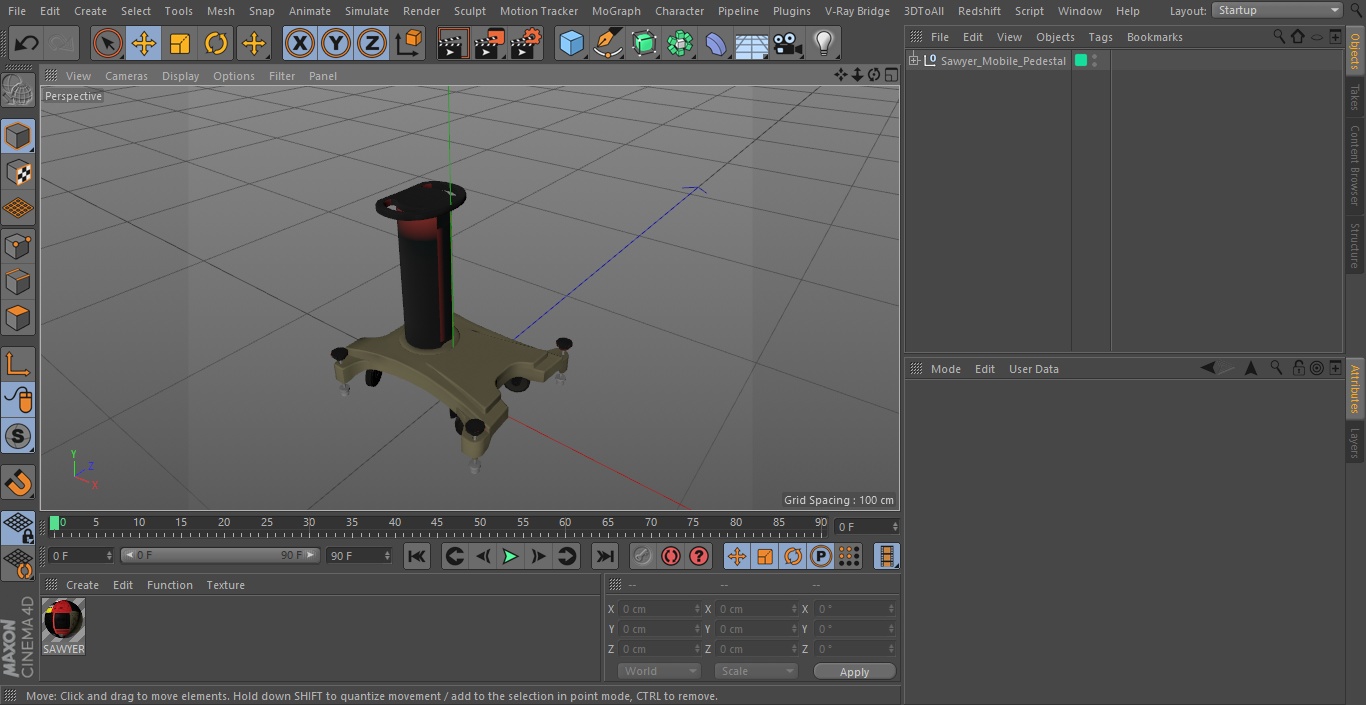Go to start of animation
1366x705 pixels.
[417, 556]
